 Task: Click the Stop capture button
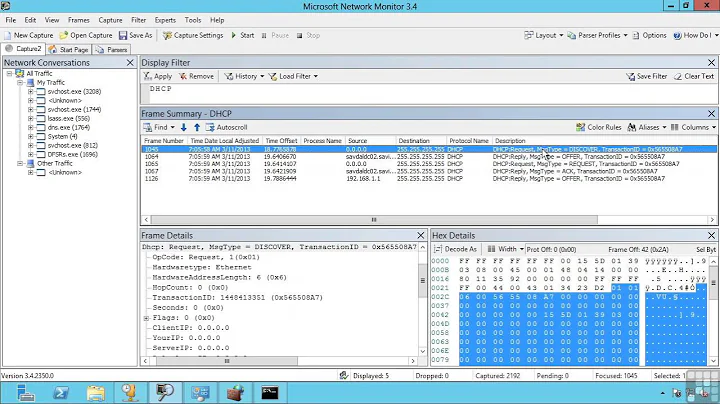pos(308,35)
